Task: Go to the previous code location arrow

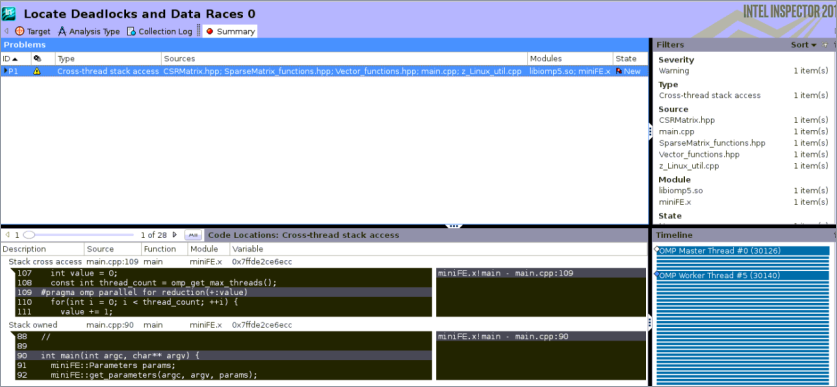Action: (x=7, y=235)
